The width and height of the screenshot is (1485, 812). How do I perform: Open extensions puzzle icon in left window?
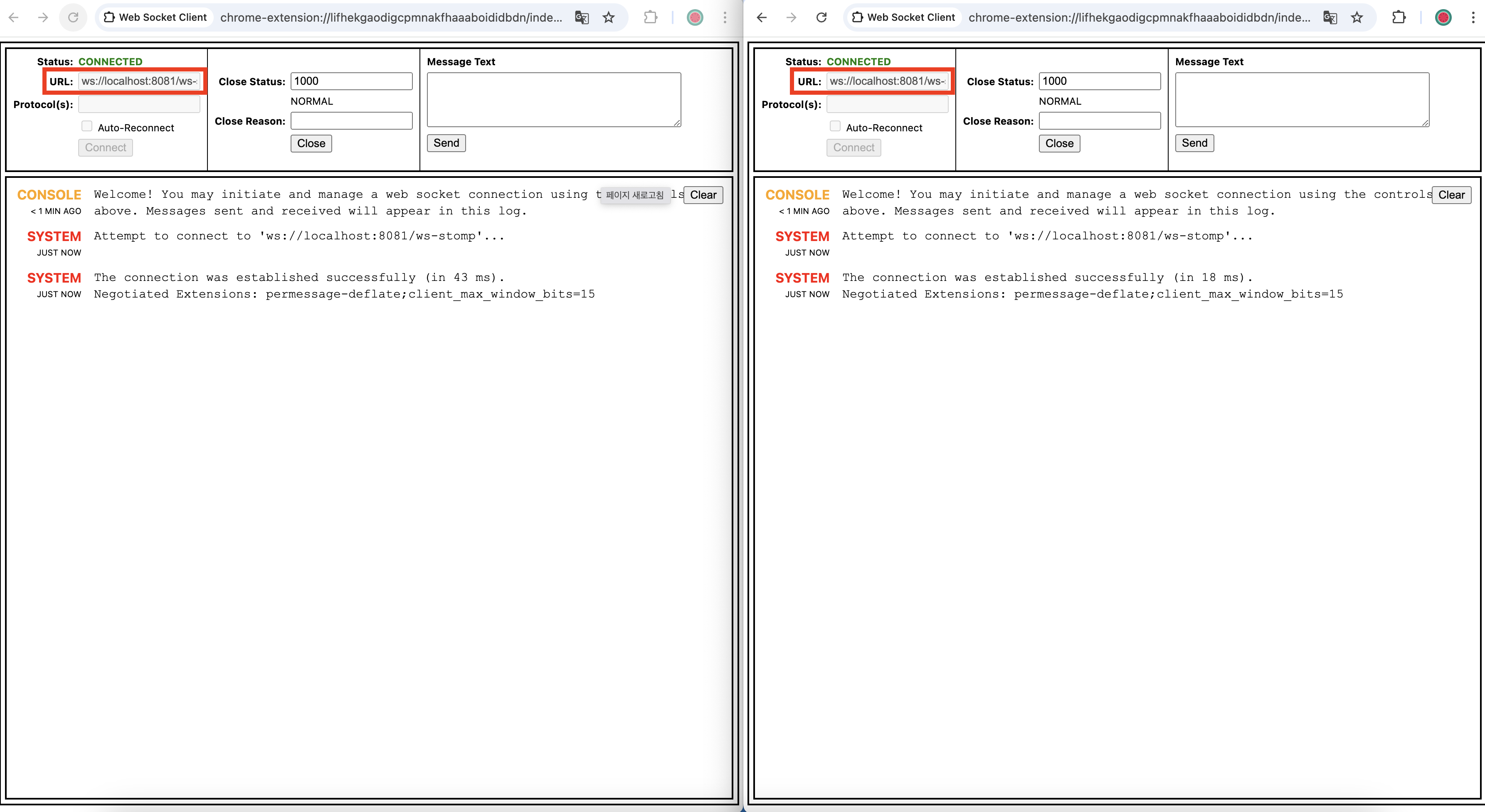(x=650, y=17)
